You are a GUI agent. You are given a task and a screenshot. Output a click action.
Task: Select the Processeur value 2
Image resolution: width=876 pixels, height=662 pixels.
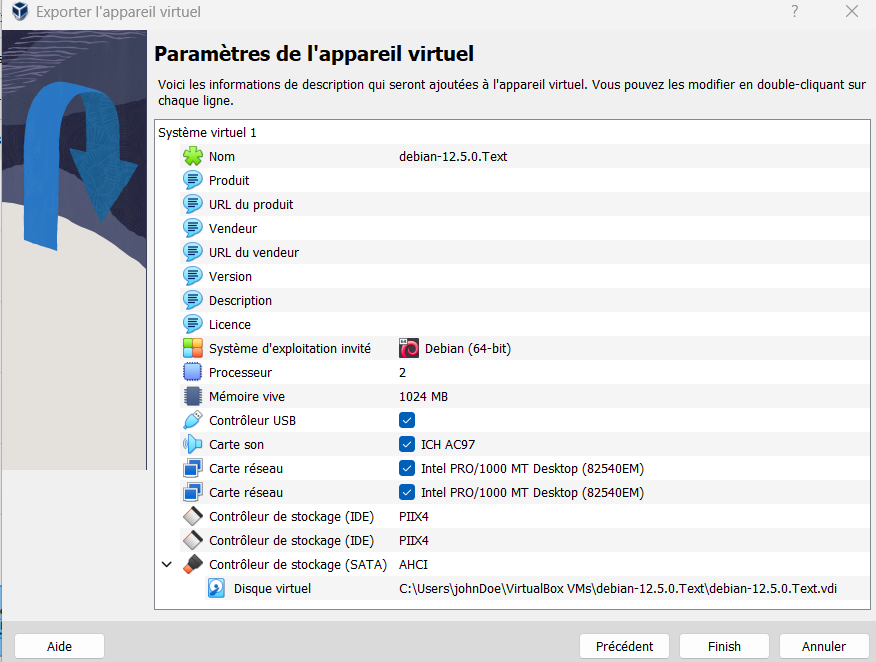[x=402, y=373]
